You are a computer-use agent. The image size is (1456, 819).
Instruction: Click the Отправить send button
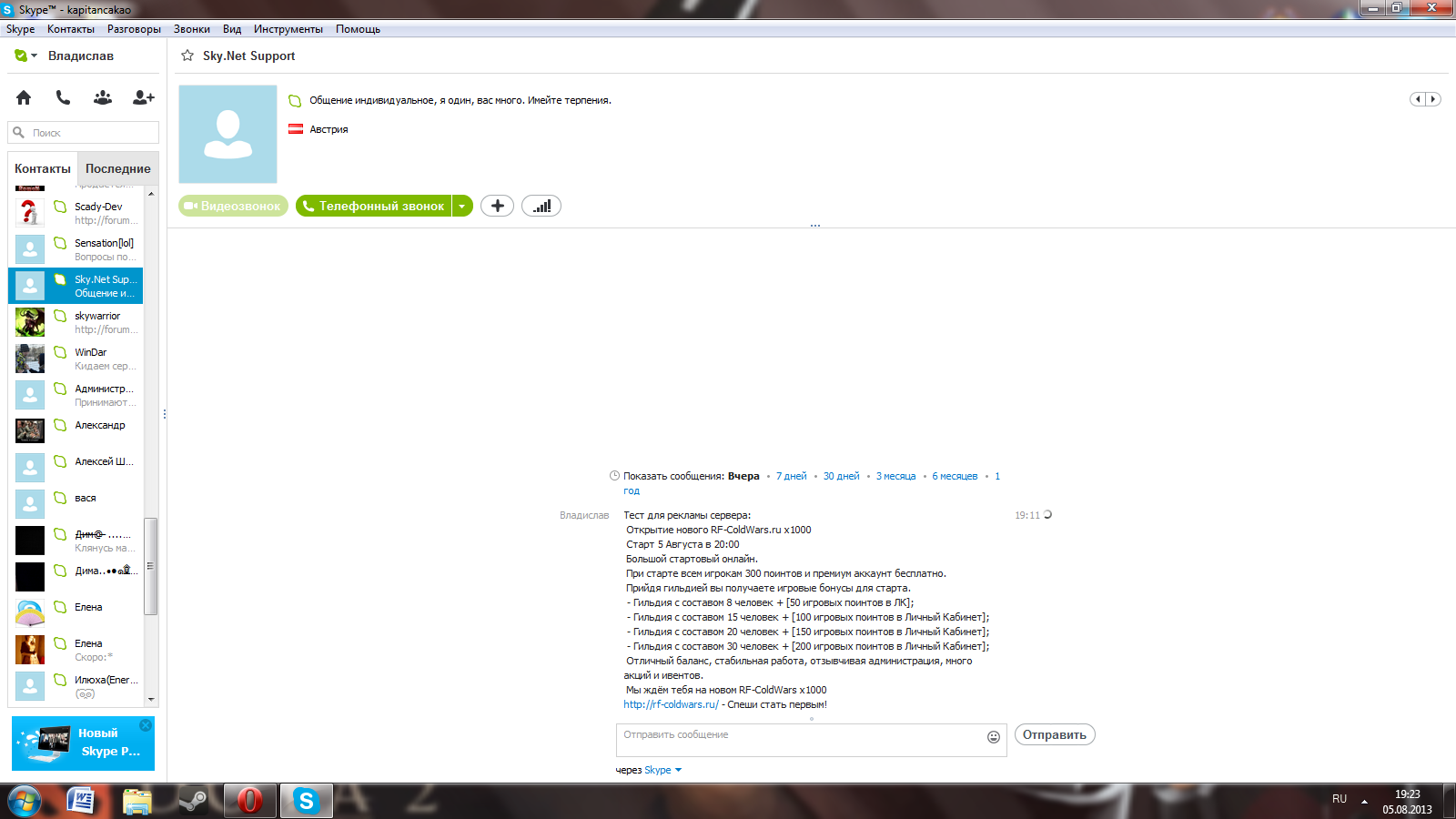click(1055, 734)
